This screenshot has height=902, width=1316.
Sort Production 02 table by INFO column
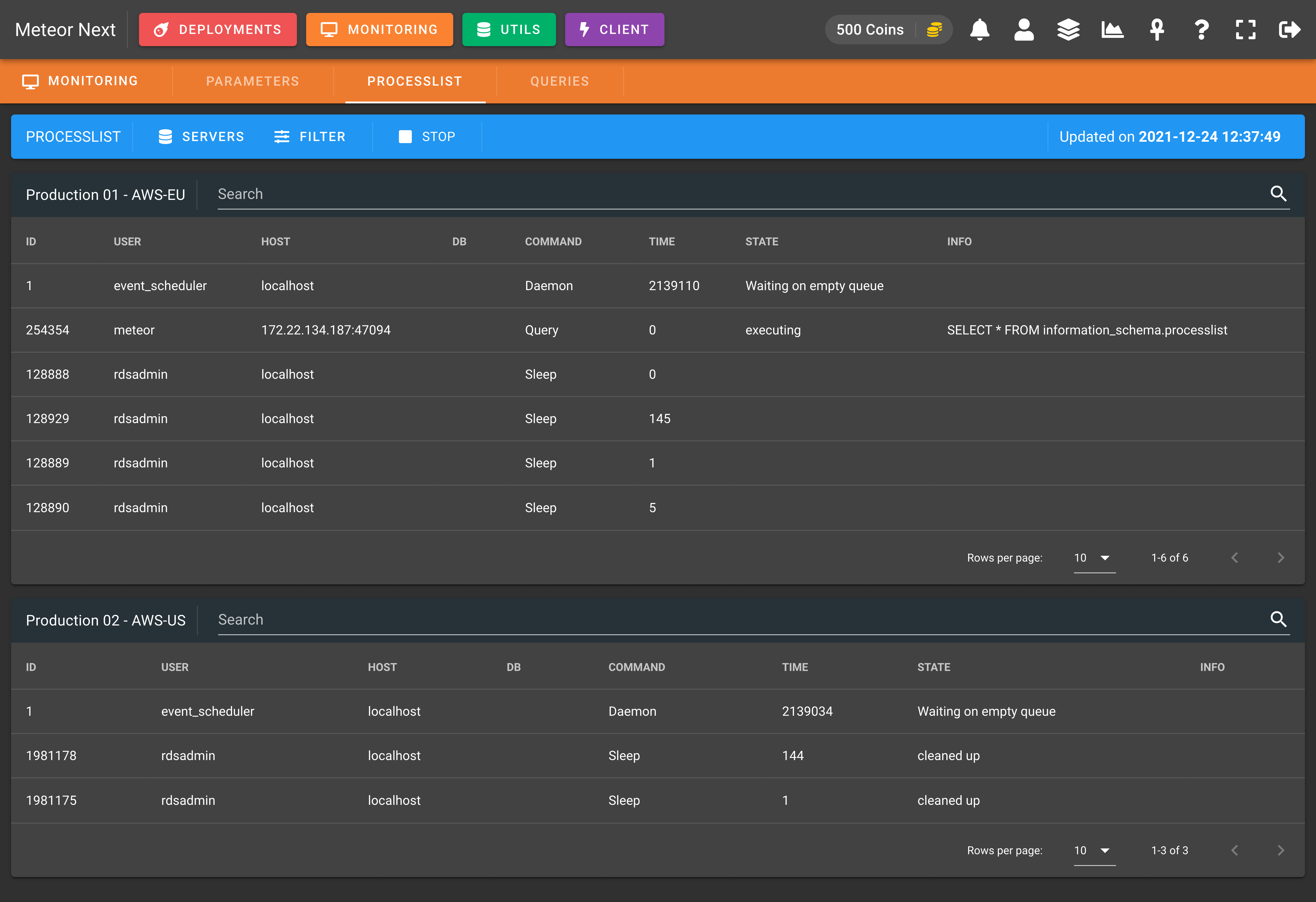point(1212,667)
